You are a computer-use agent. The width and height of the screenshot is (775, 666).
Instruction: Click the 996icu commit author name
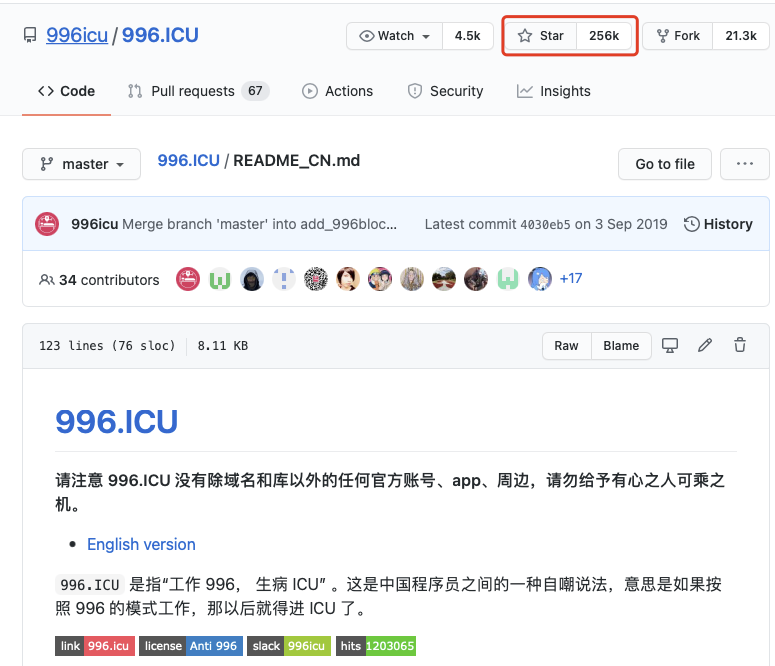coord(94,224)
